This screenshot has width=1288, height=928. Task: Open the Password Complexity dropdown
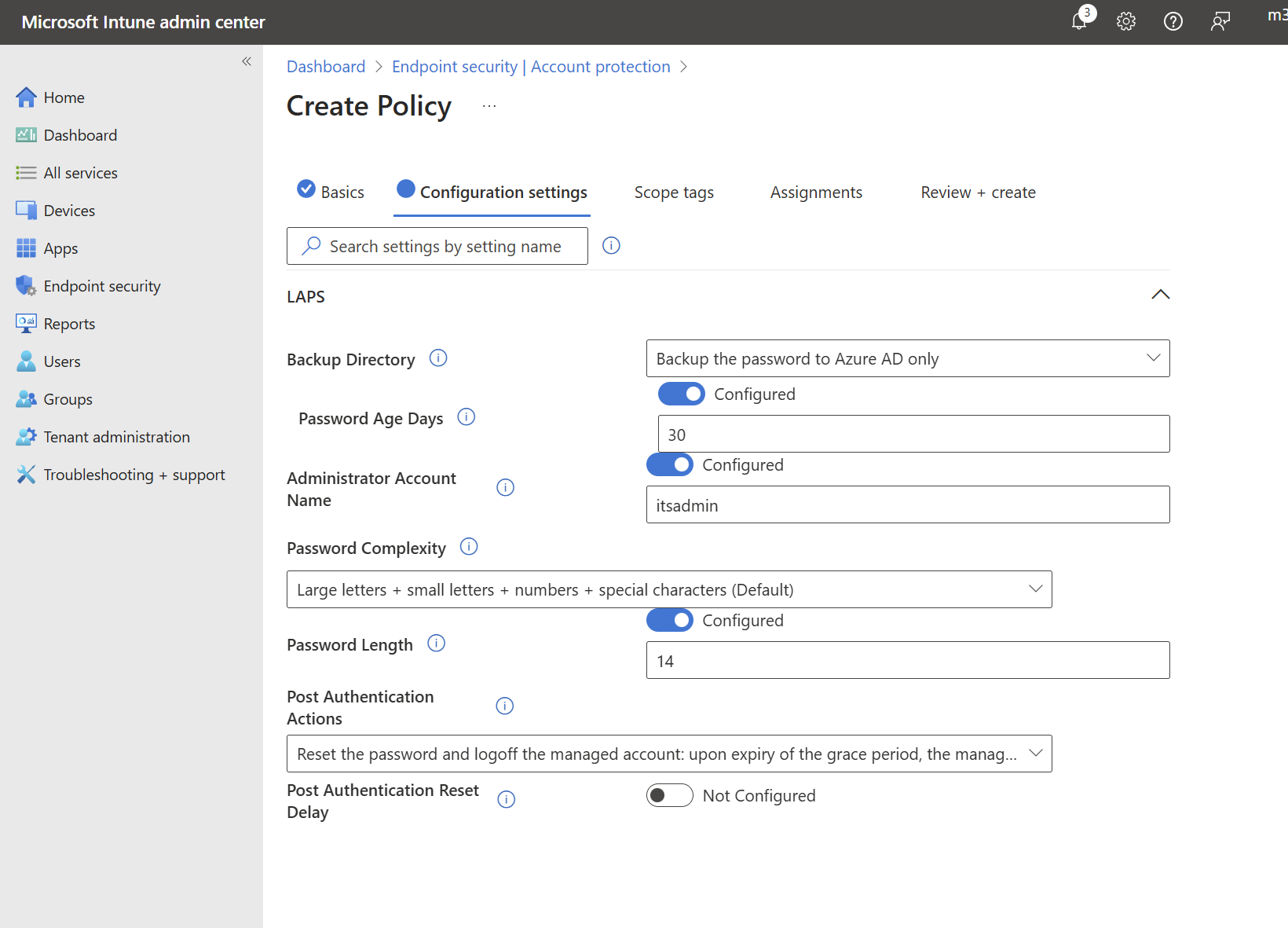[x=669, y=589]
